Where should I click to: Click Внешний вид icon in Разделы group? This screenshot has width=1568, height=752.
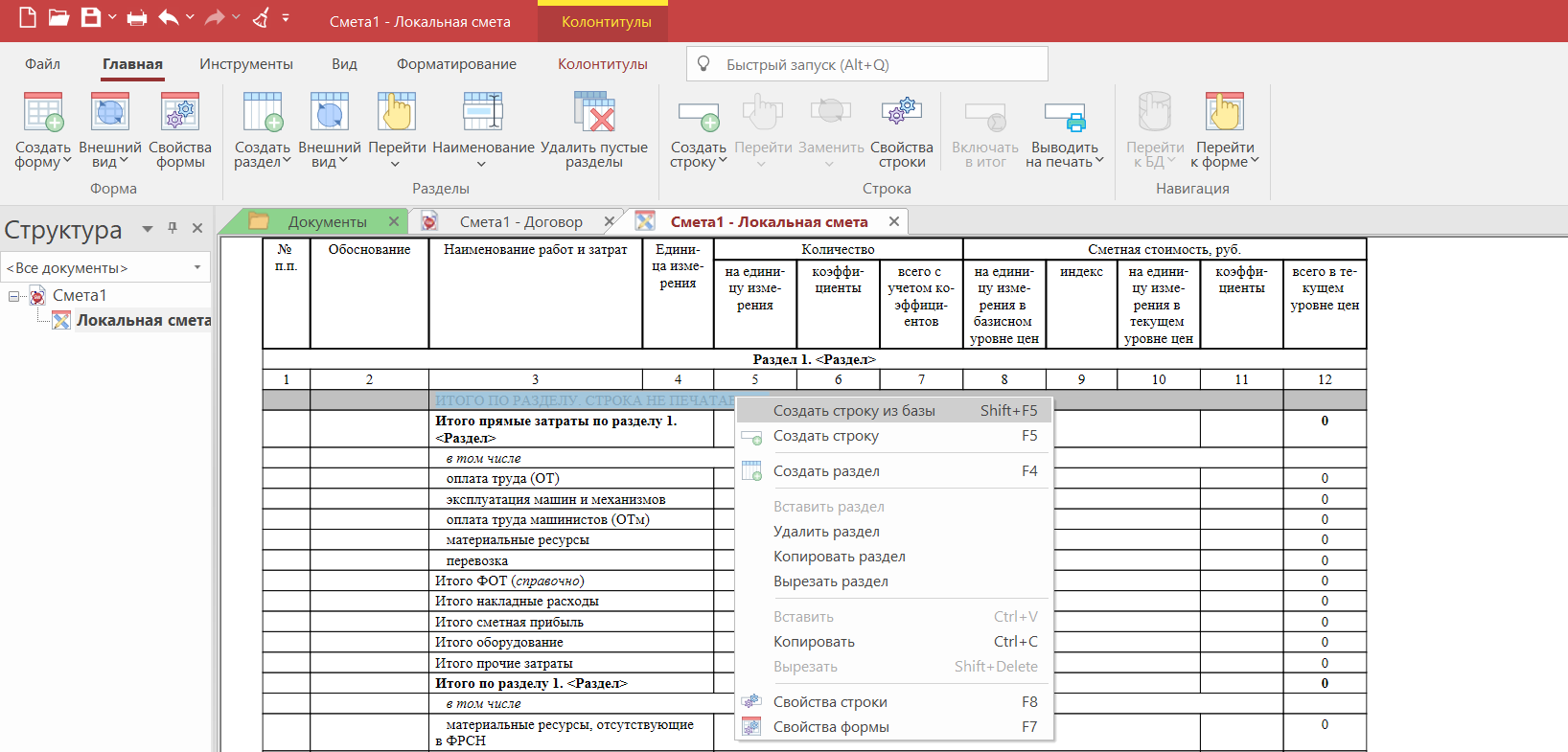click(330, 112)
